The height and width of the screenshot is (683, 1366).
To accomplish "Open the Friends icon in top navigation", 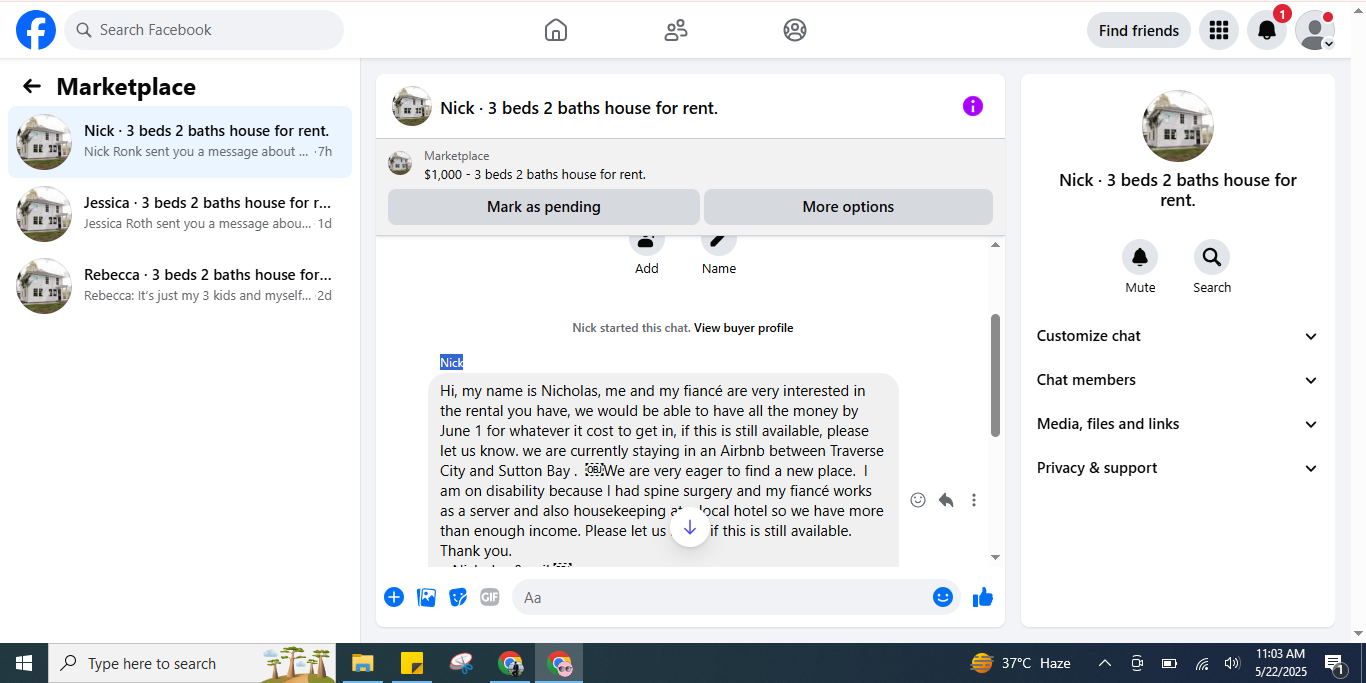I will (x=676, y=30).
